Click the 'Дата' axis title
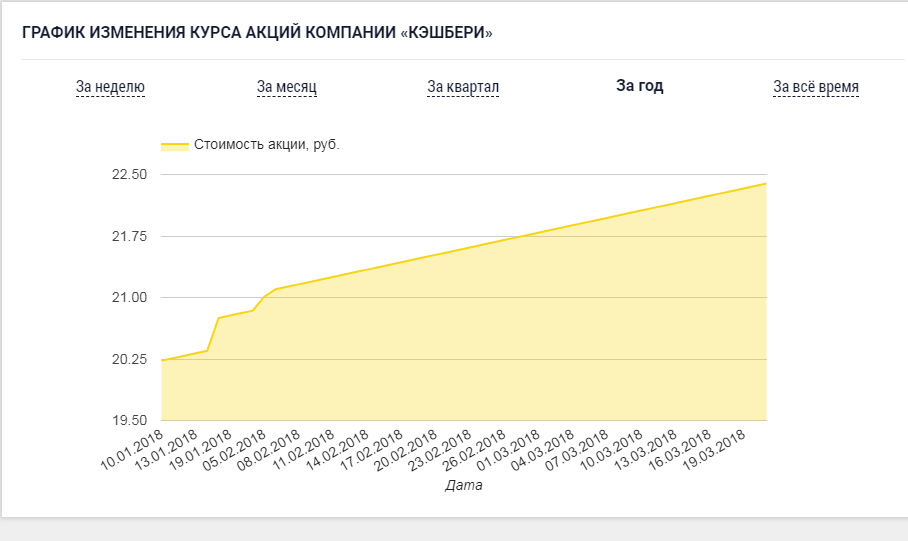The height and width of the screenshot is (541, 908). pos(464,485)
